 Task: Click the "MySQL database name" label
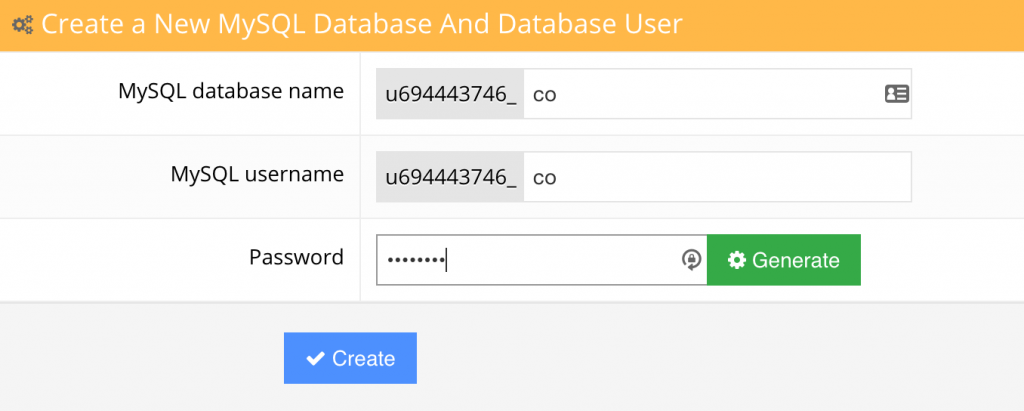click(231, 91)
